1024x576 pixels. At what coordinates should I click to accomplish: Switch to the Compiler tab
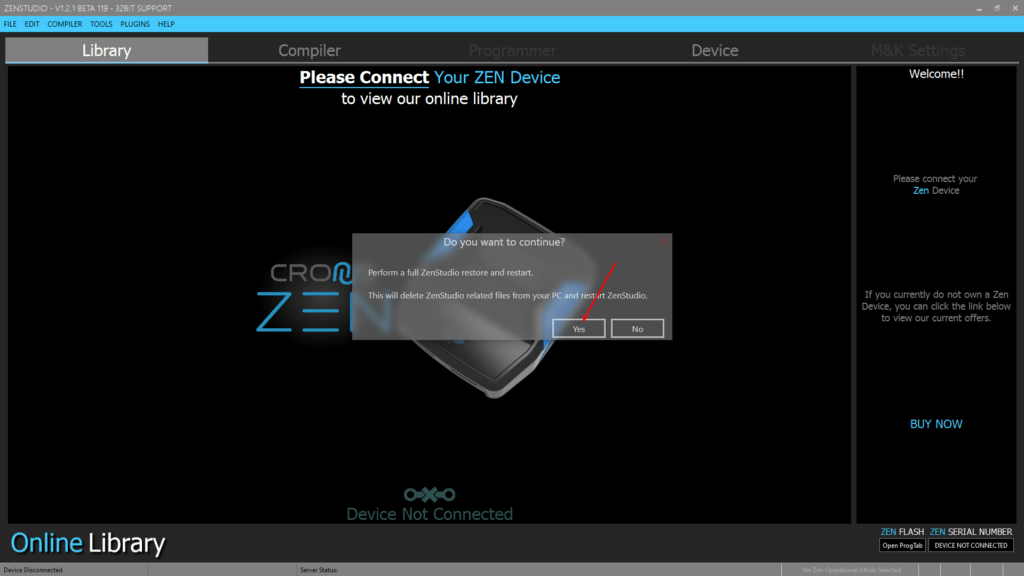coord(310,50)
